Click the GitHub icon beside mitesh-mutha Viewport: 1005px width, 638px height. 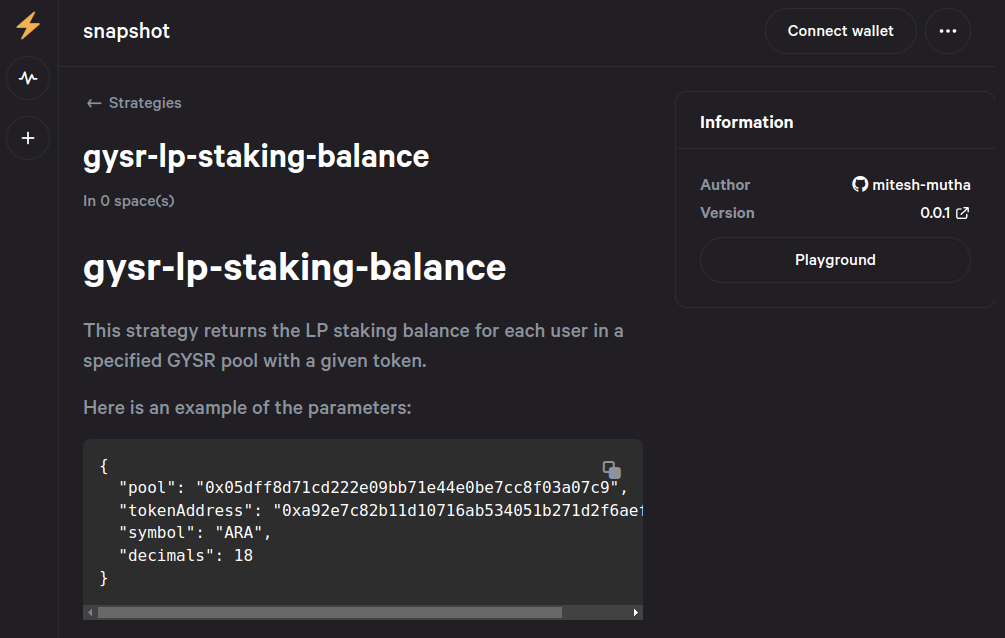tap(860, 184)
